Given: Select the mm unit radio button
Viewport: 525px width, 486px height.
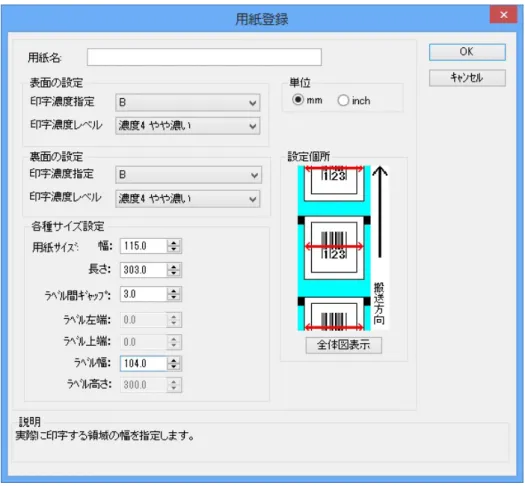Looking at the screenshot, I should pyautogui.click(x=298, y=100).
